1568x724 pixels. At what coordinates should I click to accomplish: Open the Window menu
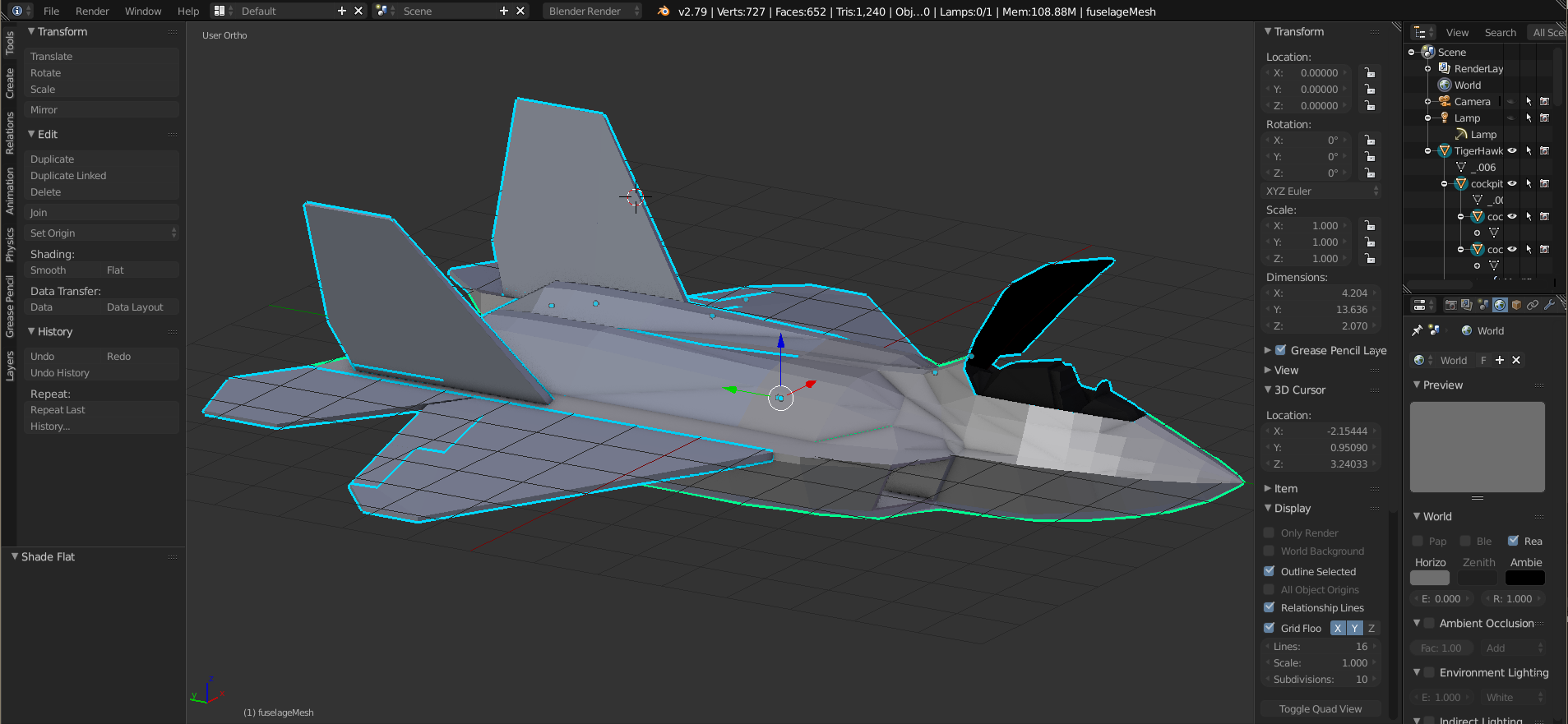point(143,11)
